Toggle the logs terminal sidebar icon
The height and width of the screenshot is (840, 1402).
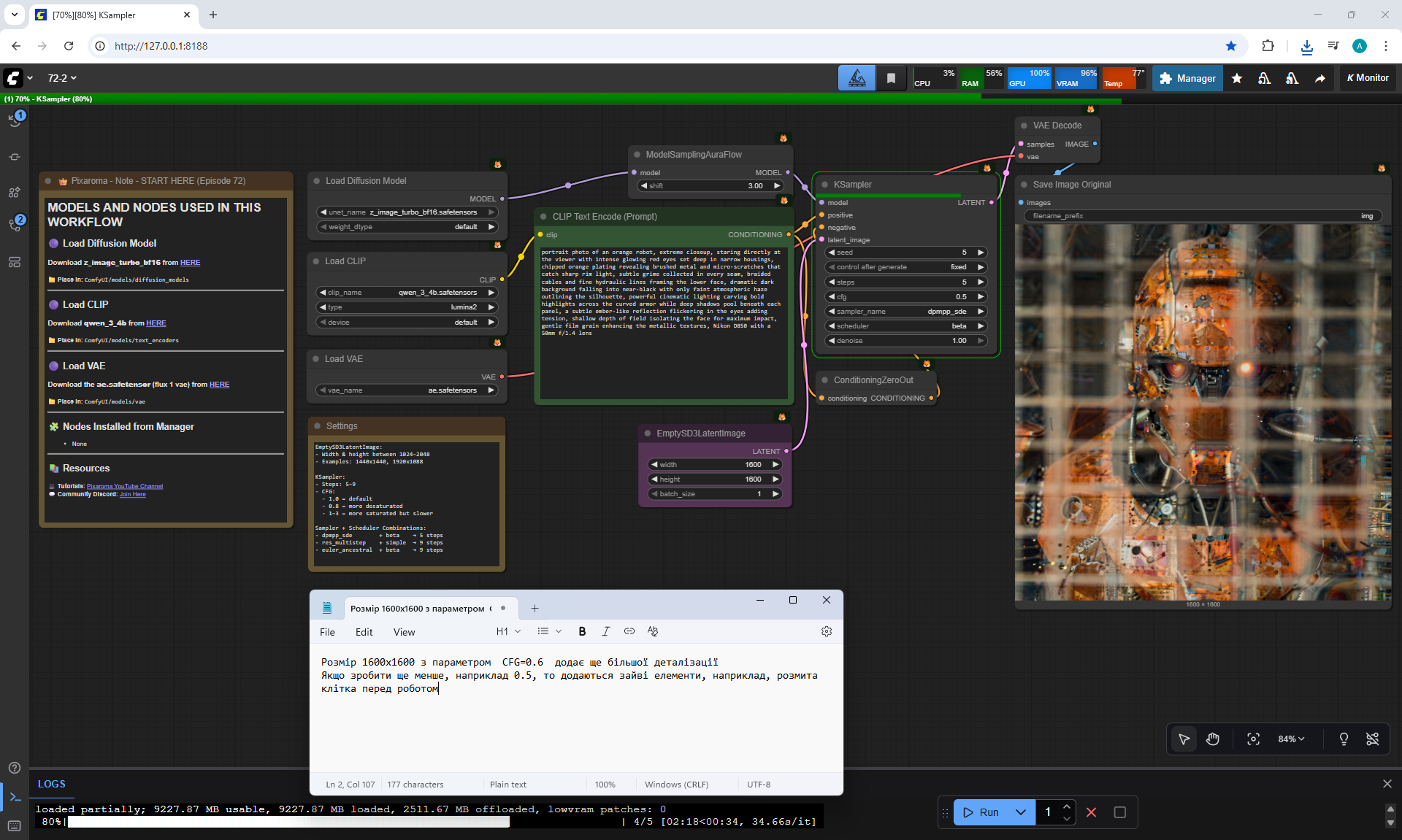[15, 797]
